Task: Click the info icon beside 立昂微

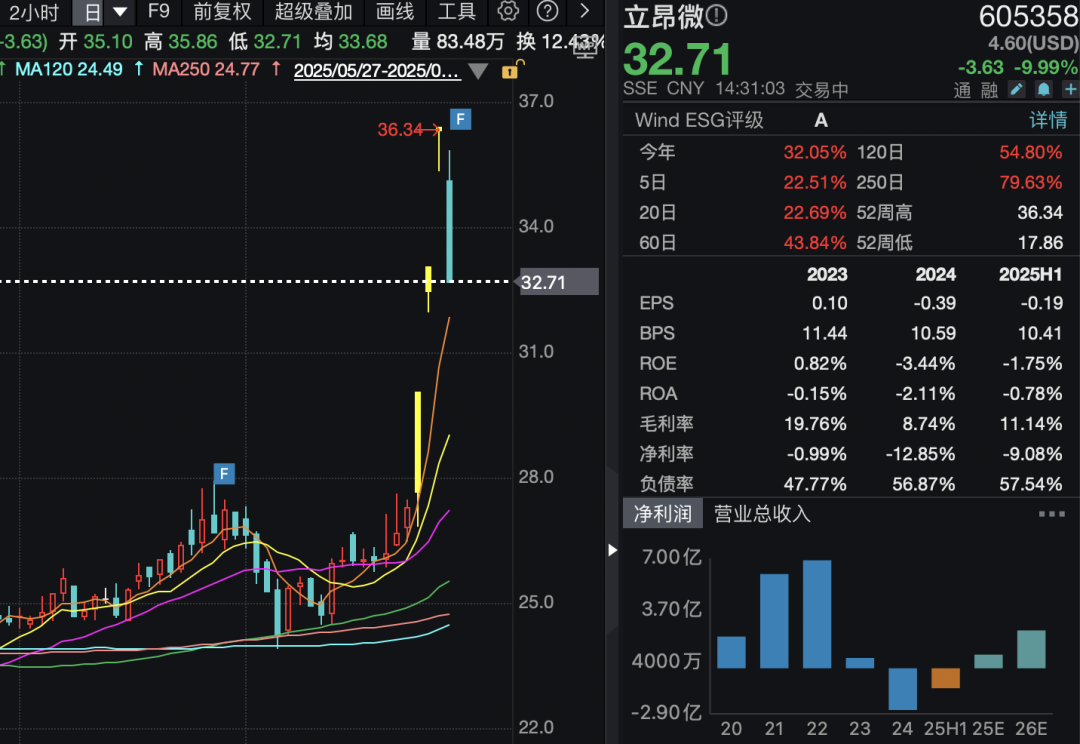Action: click(x=717, y=17)
